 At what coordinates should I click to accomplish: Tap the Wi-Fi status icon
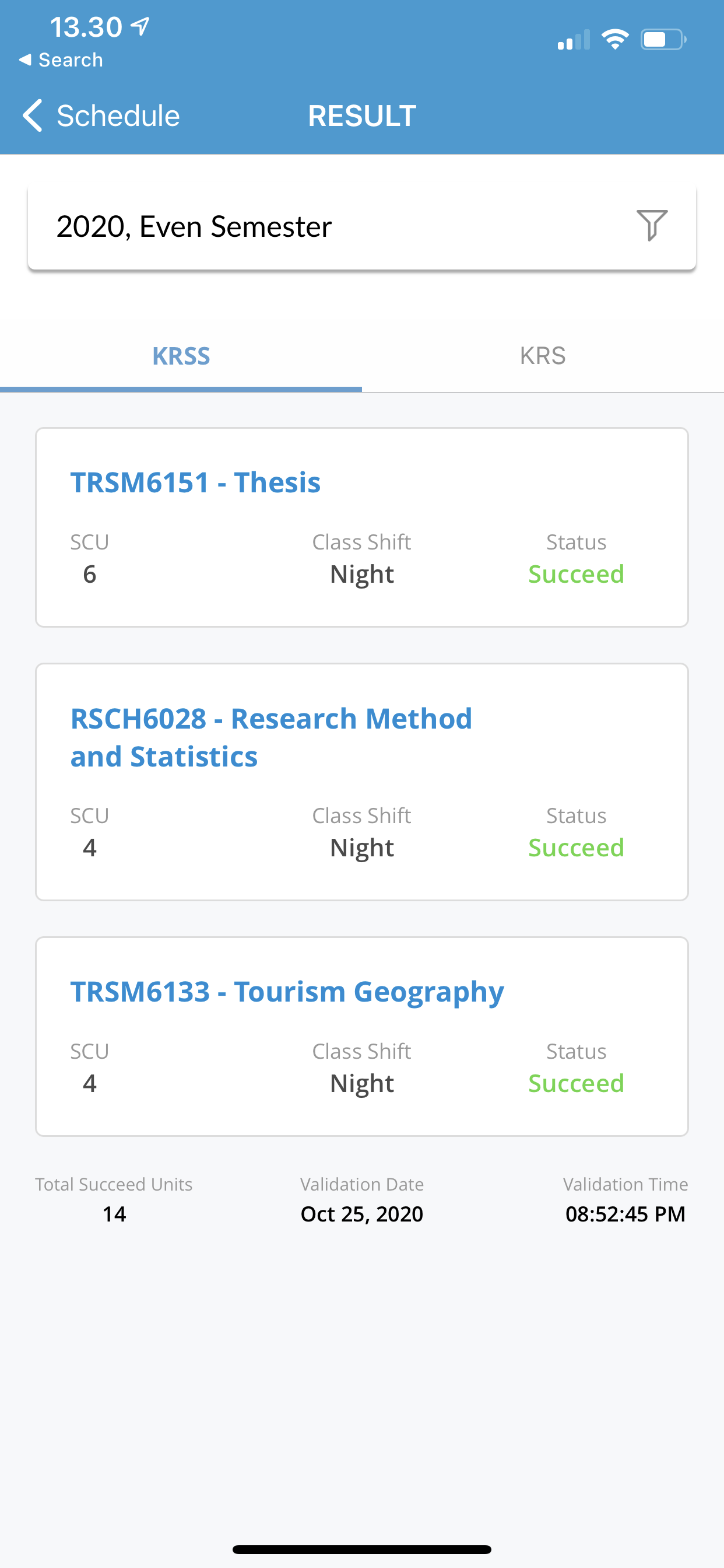[x=614, y=40]
